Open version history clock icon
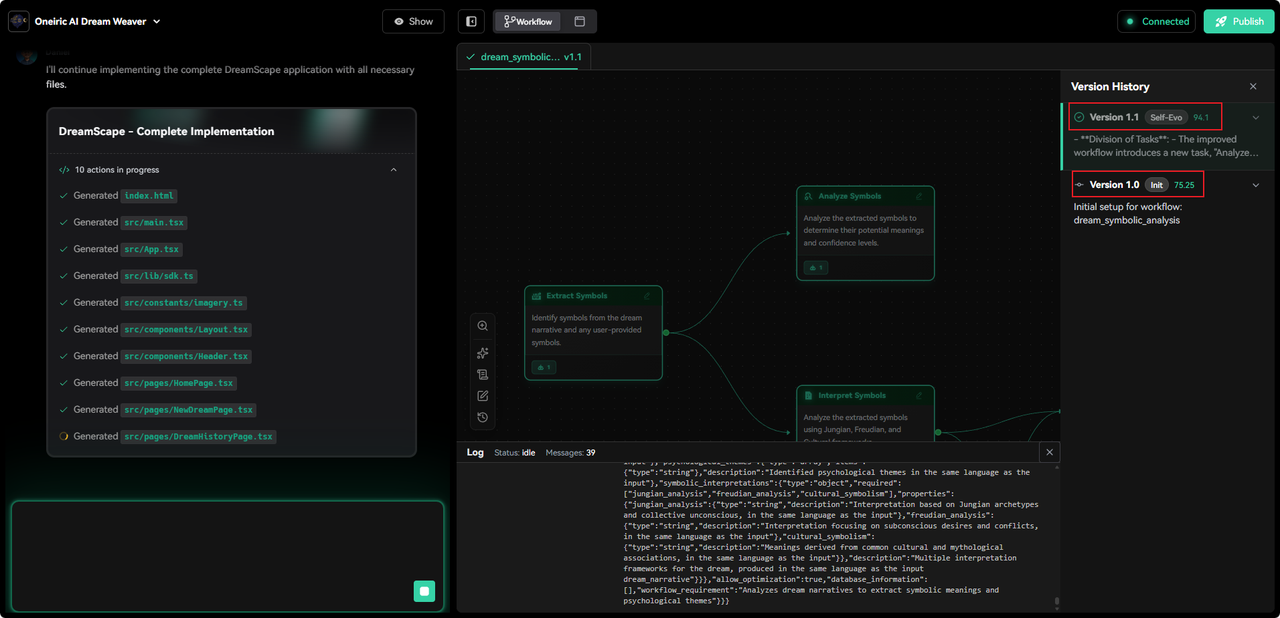 [483, 417]
